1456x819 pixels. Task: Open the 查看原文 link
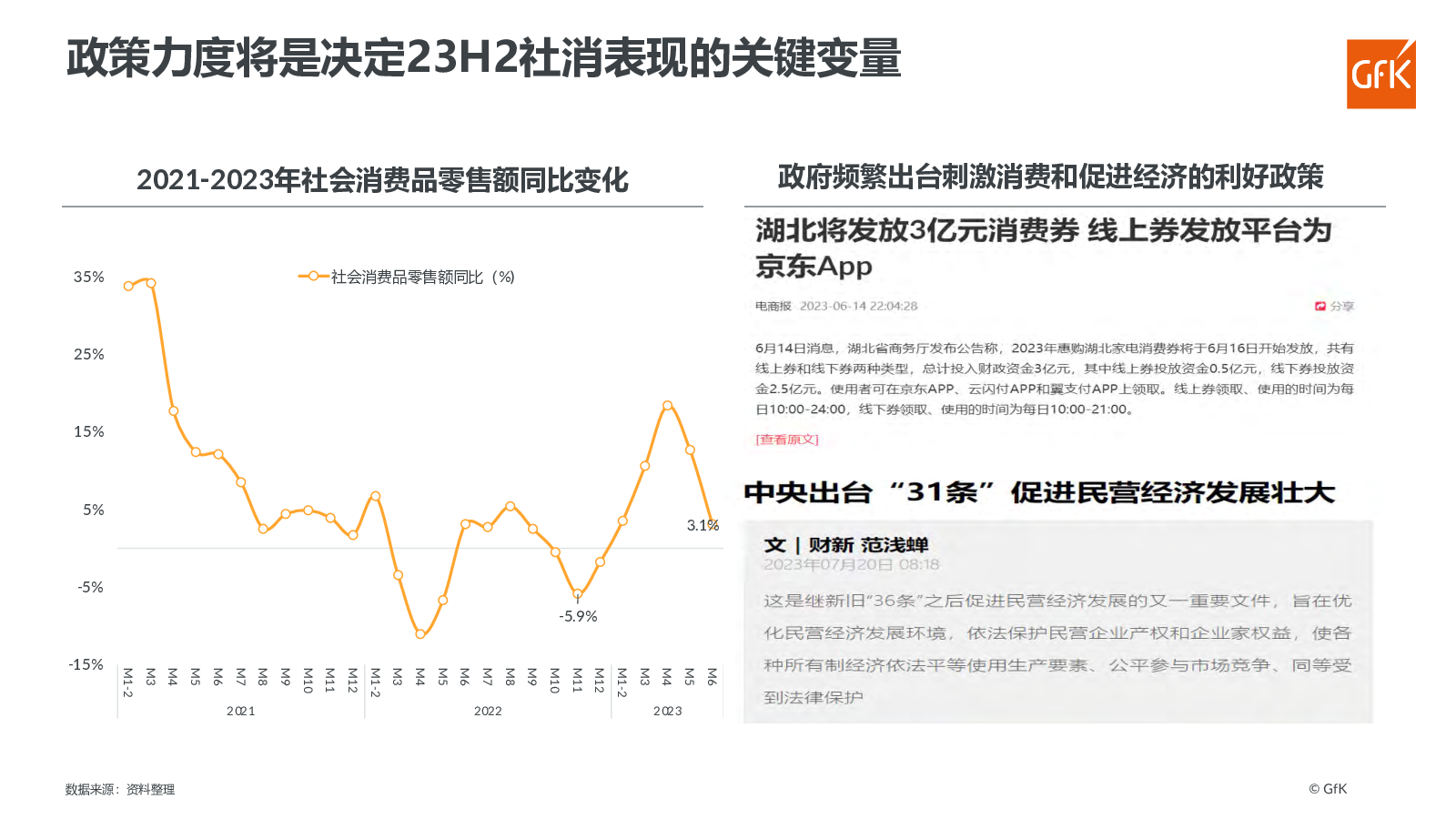coord(787,440)
